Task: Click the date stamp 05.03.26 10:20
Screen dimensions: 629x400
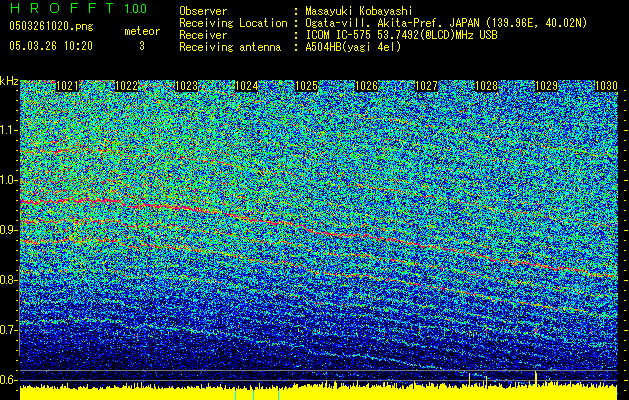Action: [x=51, y=46]
